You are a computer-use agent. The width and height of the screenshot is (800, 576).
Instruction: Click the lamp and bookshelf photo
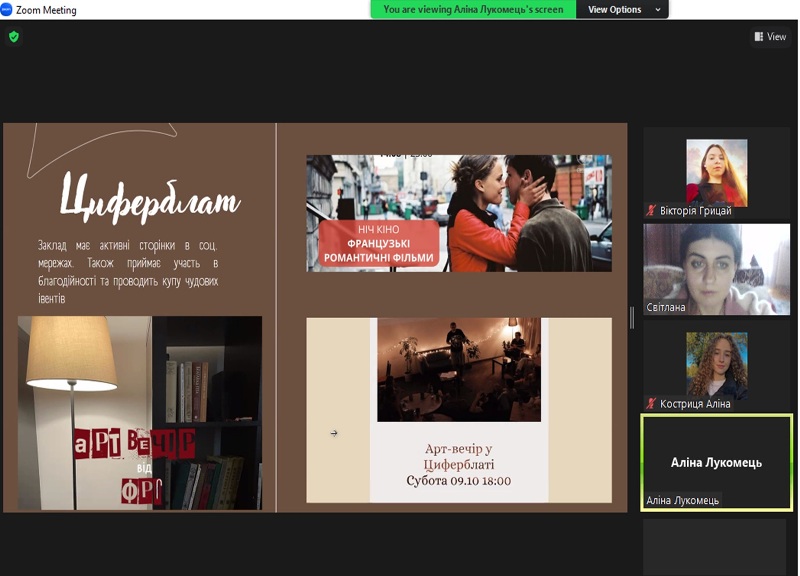click(140, 412)
